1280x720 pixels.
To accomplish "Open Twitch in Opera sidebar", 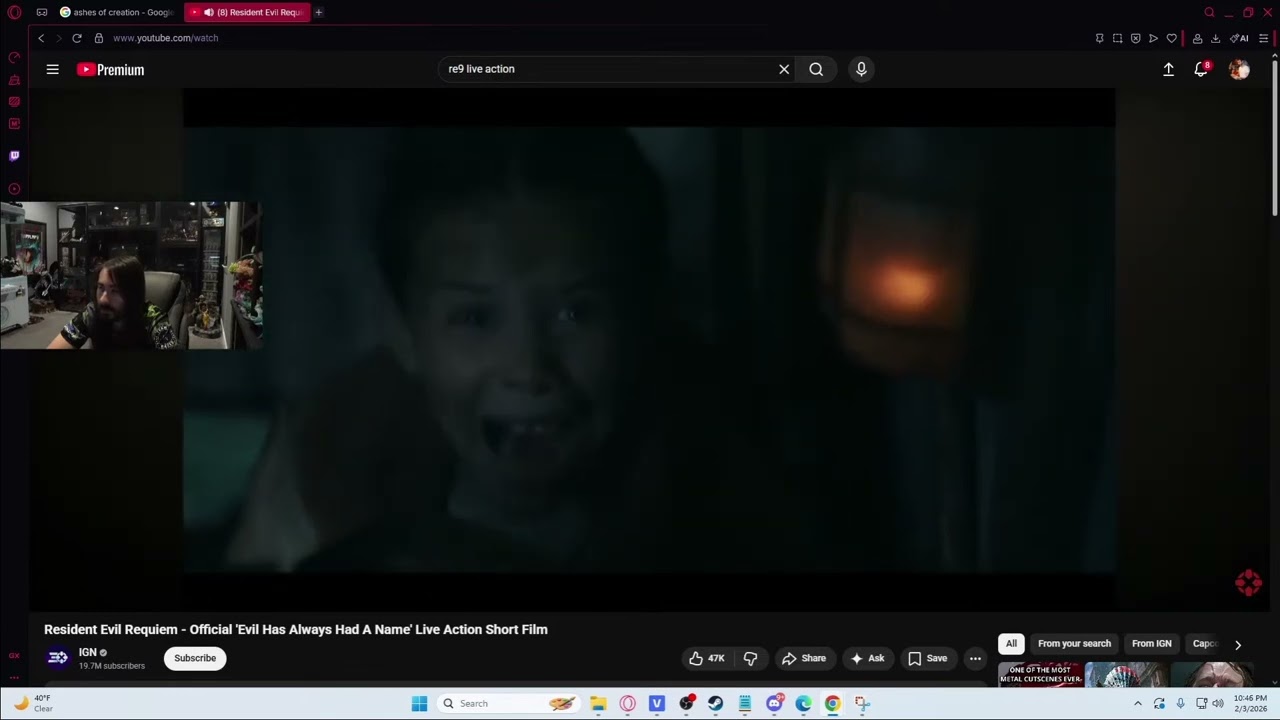I will [14, 156].
